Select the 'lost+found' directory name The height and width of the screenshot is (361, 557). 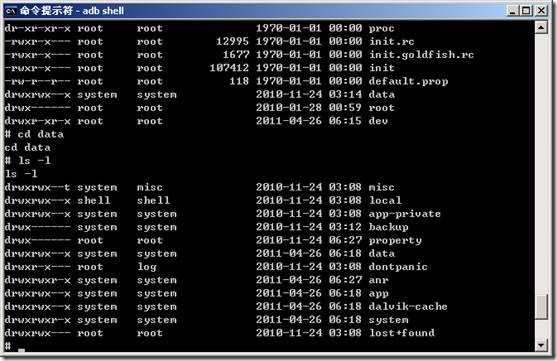(x=401, y=333)
